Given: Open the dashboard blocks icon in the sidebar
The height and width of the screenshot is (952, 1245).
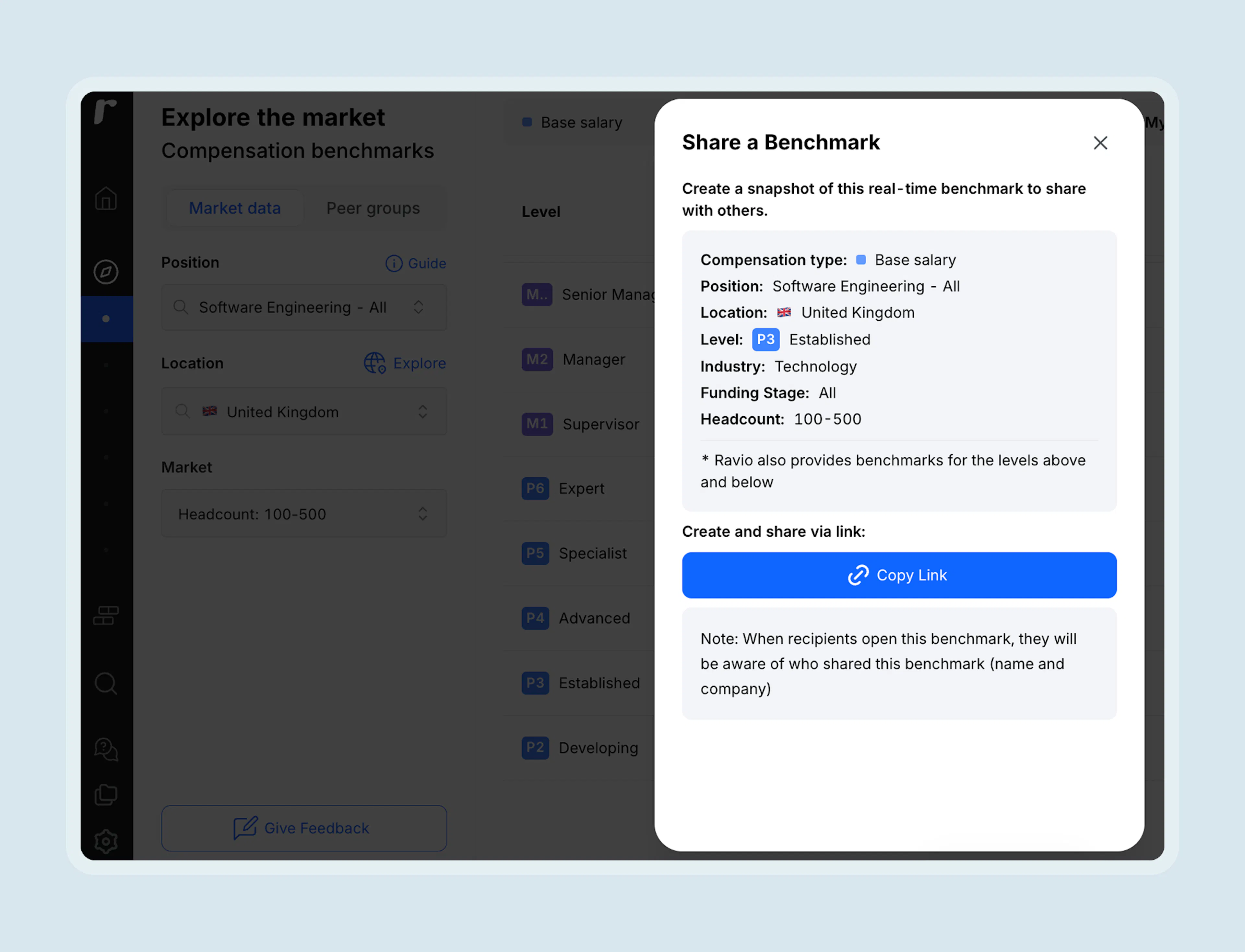Looking at the screenshot, I should click(x=106, y=615).
